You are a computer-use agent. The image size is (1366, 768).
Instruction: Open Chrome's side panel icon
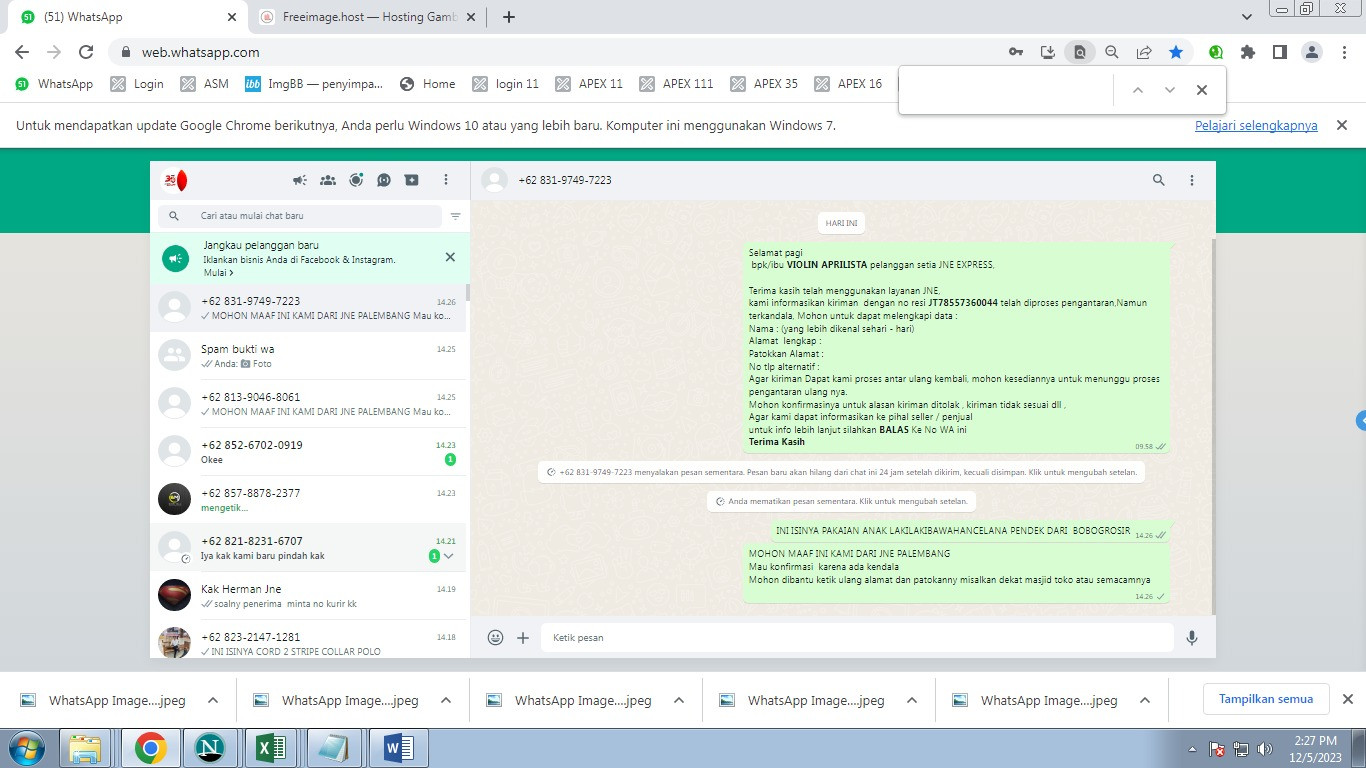1280,52
